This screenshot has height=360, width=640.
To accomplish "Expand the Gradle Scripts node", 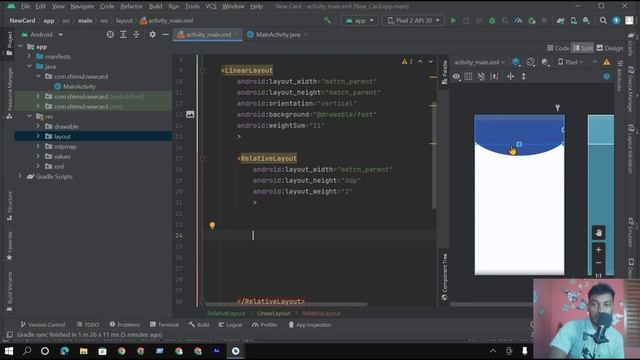I will [20, 176].
